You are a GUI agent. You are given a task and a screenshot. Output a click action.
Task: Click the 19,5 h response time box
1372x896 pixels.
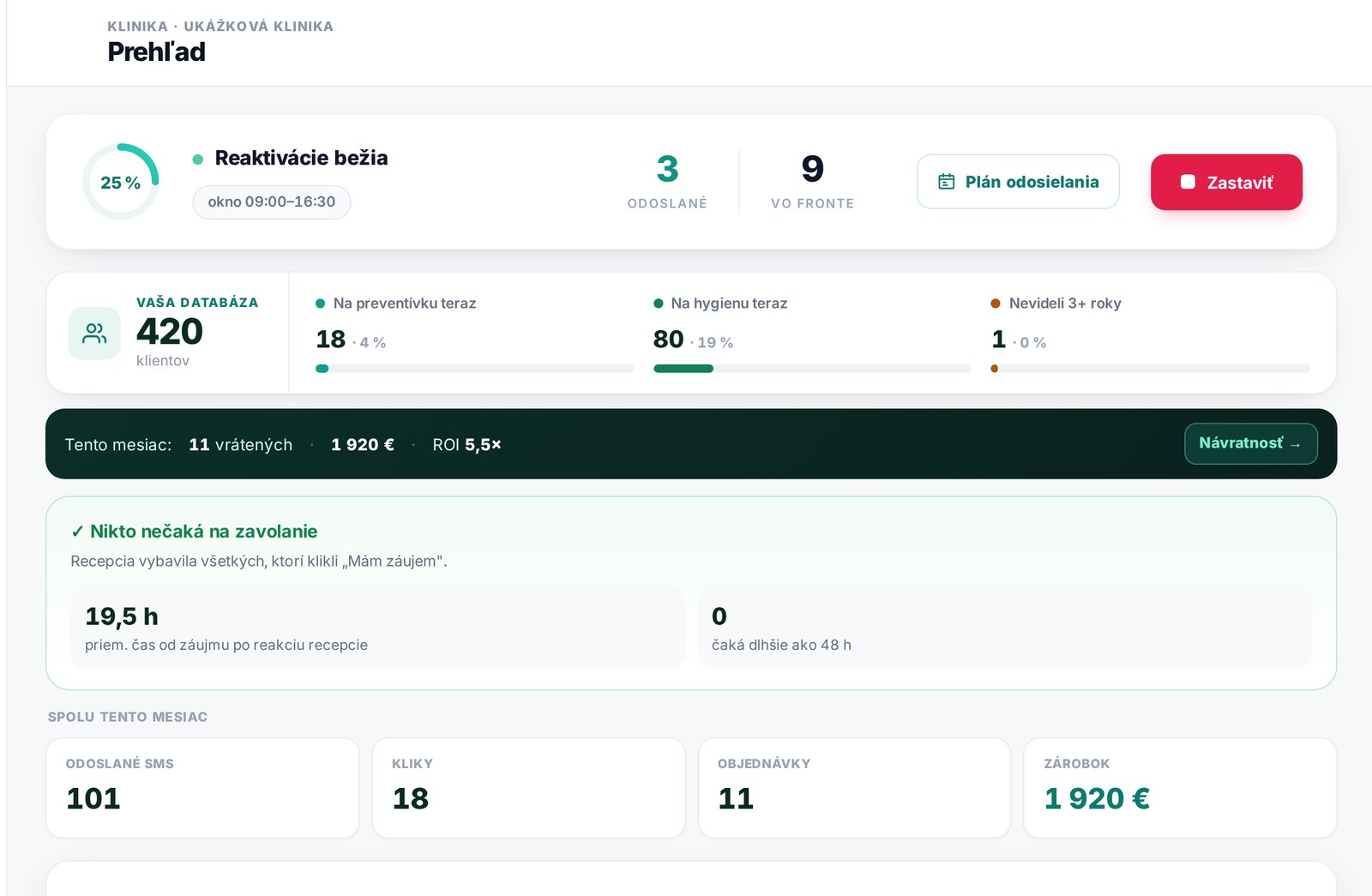(377, 628)
